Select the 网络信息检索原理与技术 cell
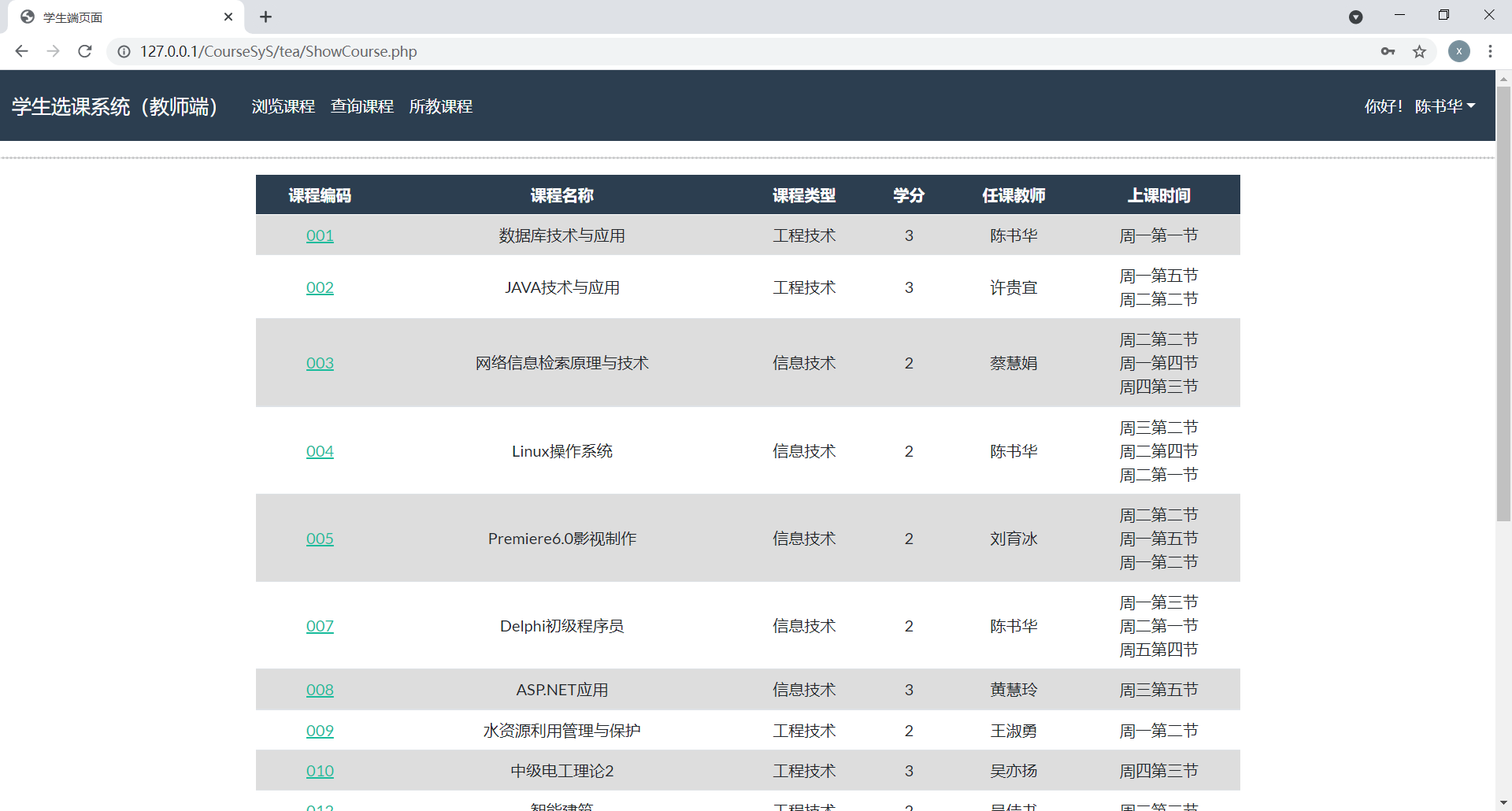Screen dimensions: 1512x811 coord(562,363)
